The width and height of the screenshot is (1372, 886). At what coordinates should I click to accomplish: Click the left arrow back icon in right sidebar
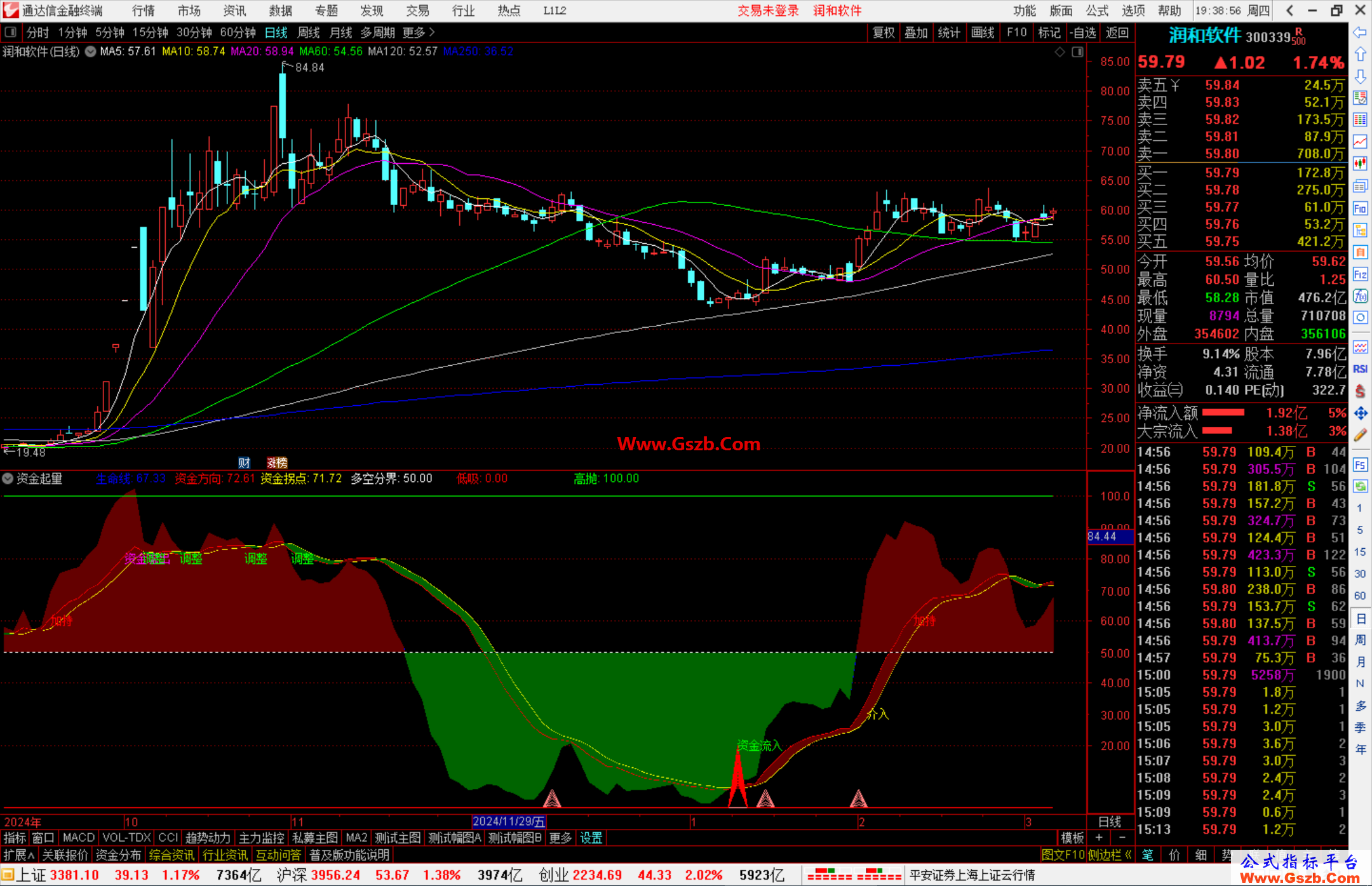tap(1360, 32)
